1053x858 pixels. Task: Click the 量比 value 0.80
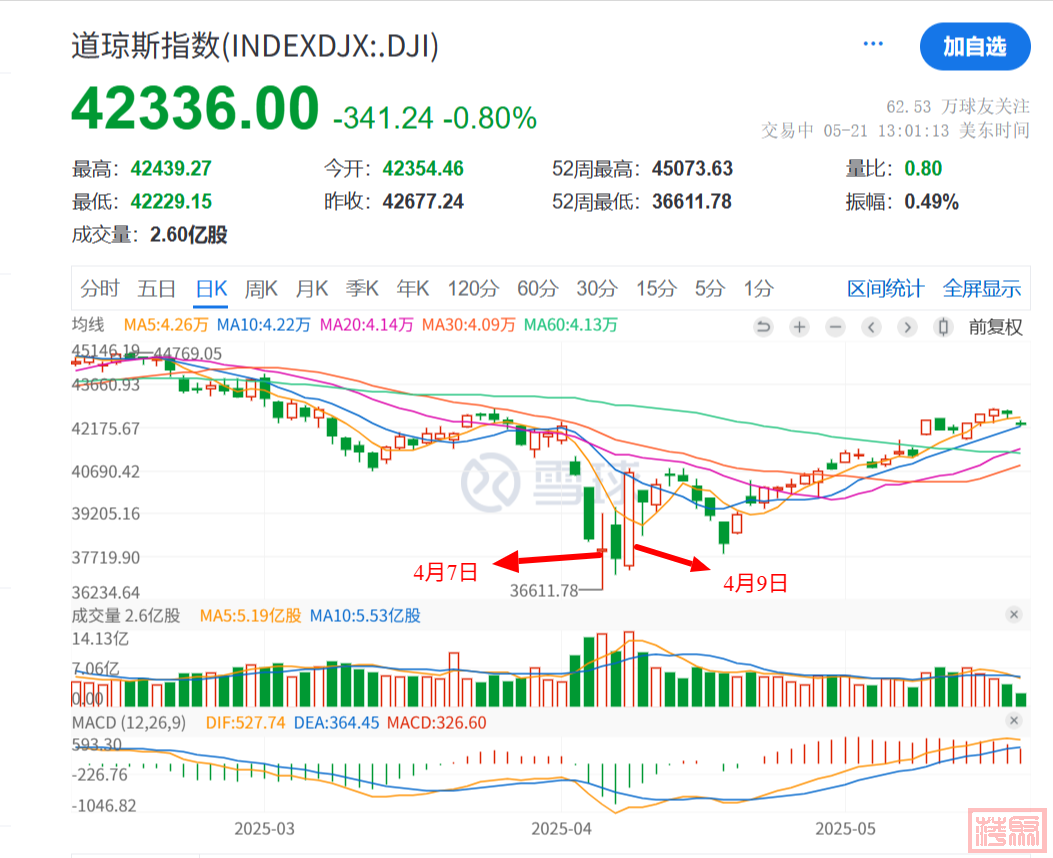click(923, 169)
